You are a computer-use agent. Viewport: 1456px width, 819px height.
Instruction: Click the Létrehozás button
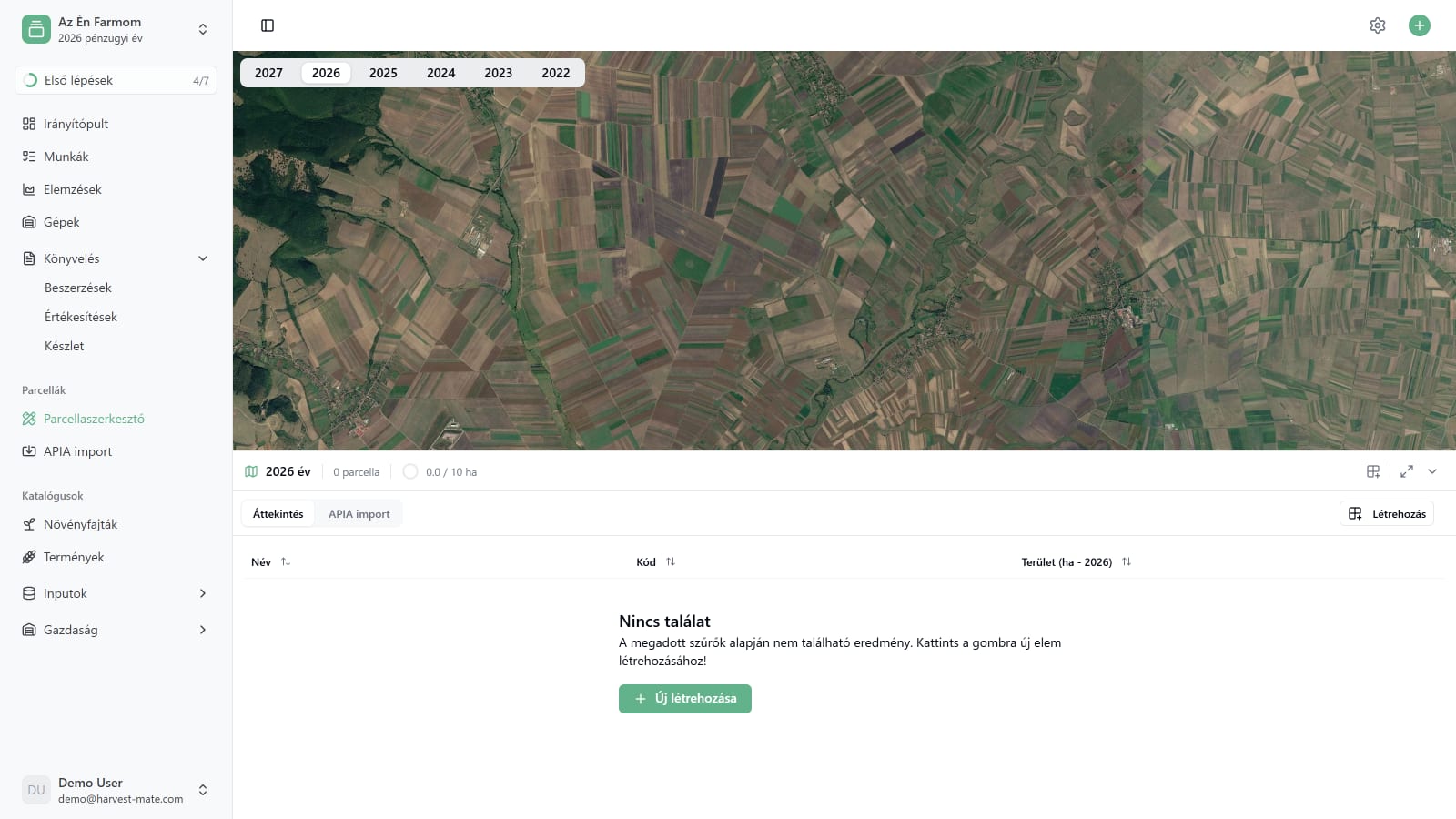coord(1387,513)
